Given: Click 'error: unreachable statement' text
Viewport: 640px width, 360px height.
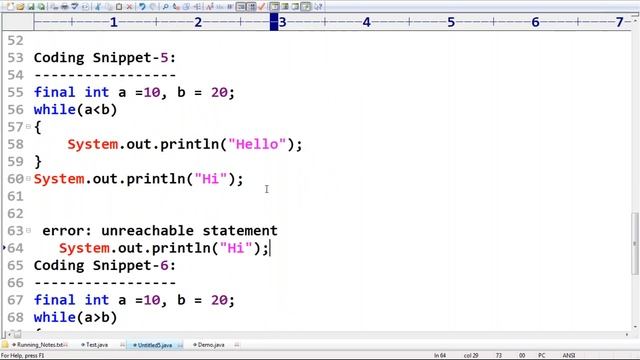Looking at the screenshot, I should click(160, 231).
